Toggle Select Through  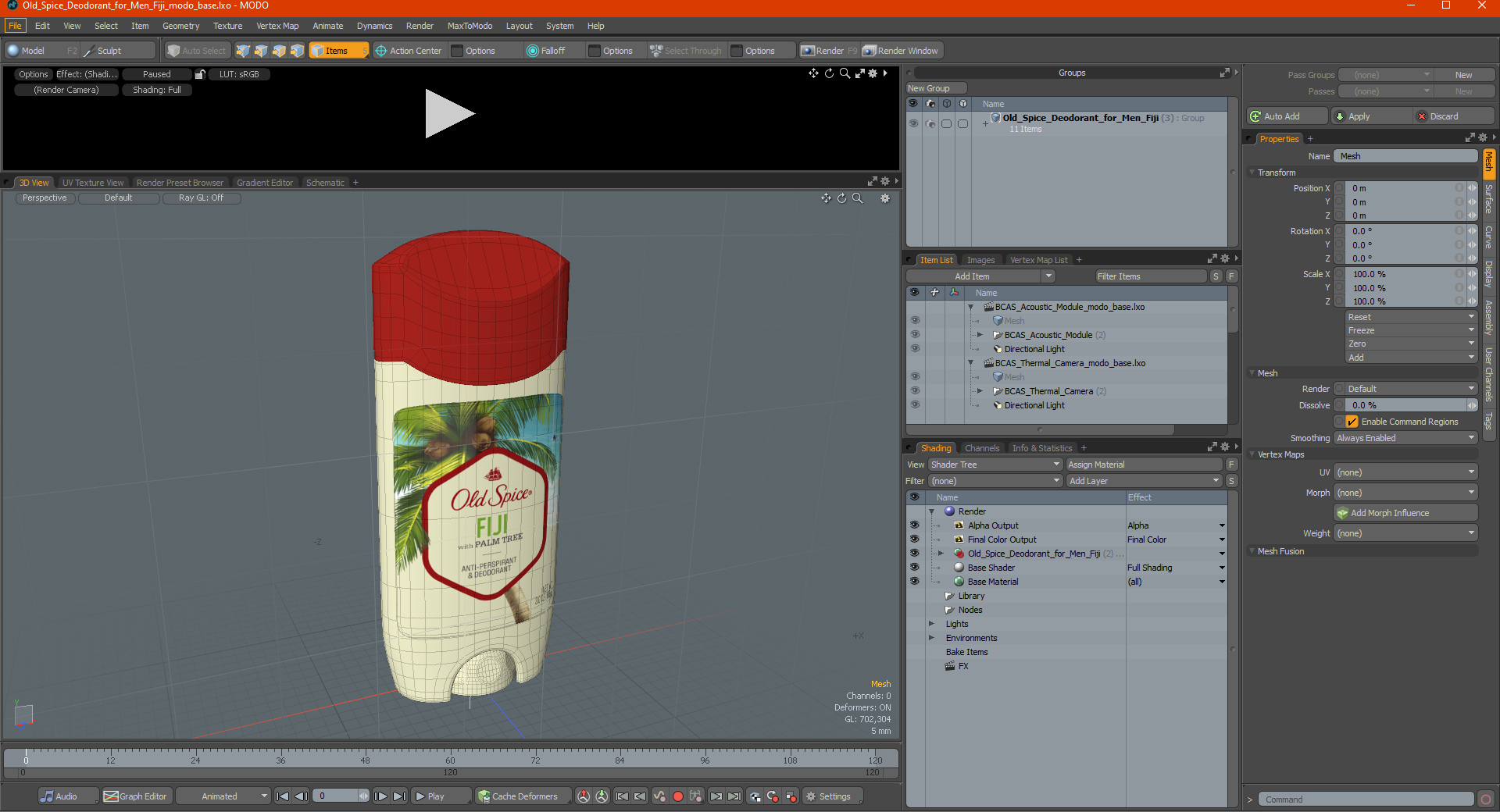[686, 51]
